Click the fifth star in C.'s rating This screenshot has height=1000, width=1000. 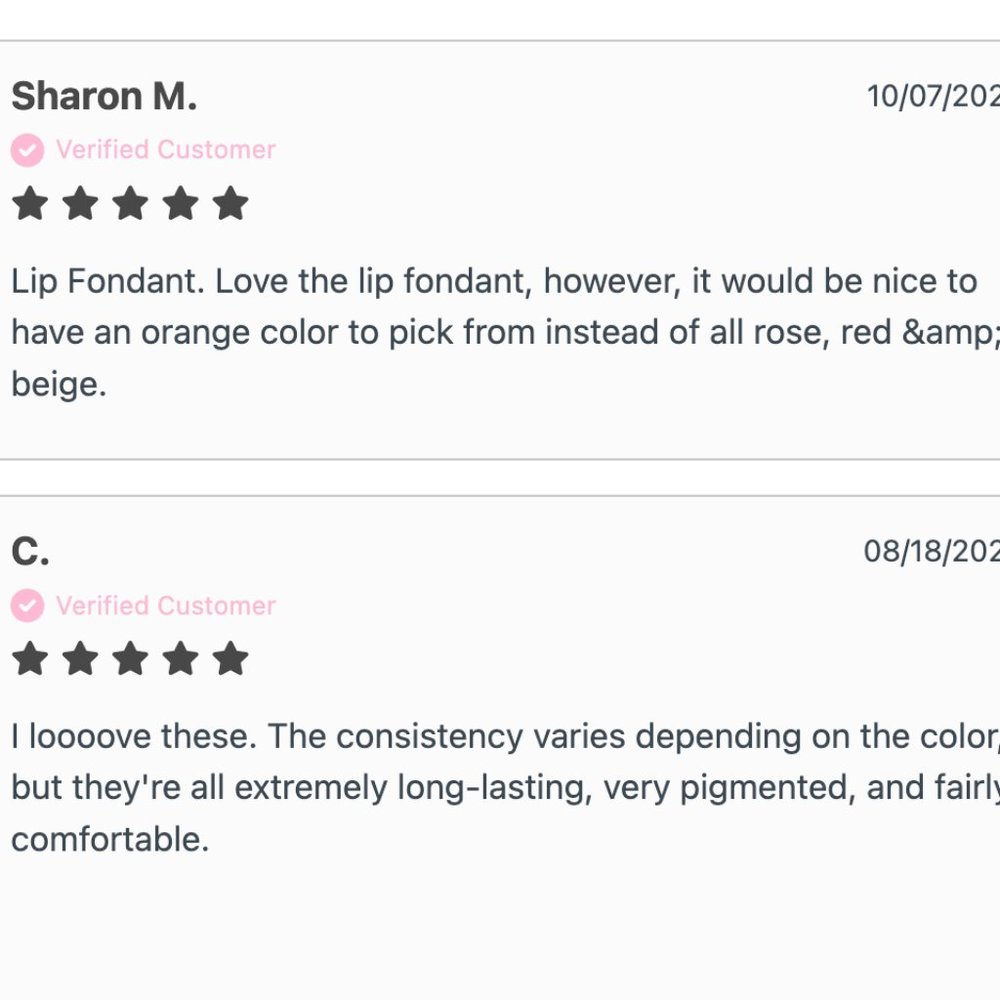(x=230, y=659)
